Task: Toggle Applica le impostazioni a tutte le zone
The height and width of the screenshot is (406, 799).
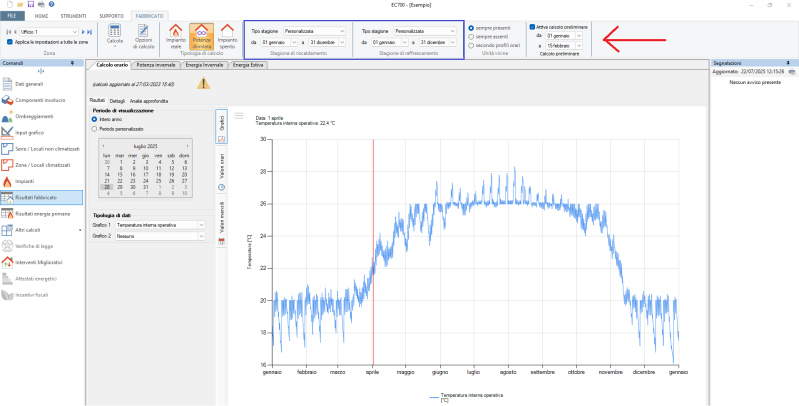Action: pyautogui.click(x=10, y=42)
